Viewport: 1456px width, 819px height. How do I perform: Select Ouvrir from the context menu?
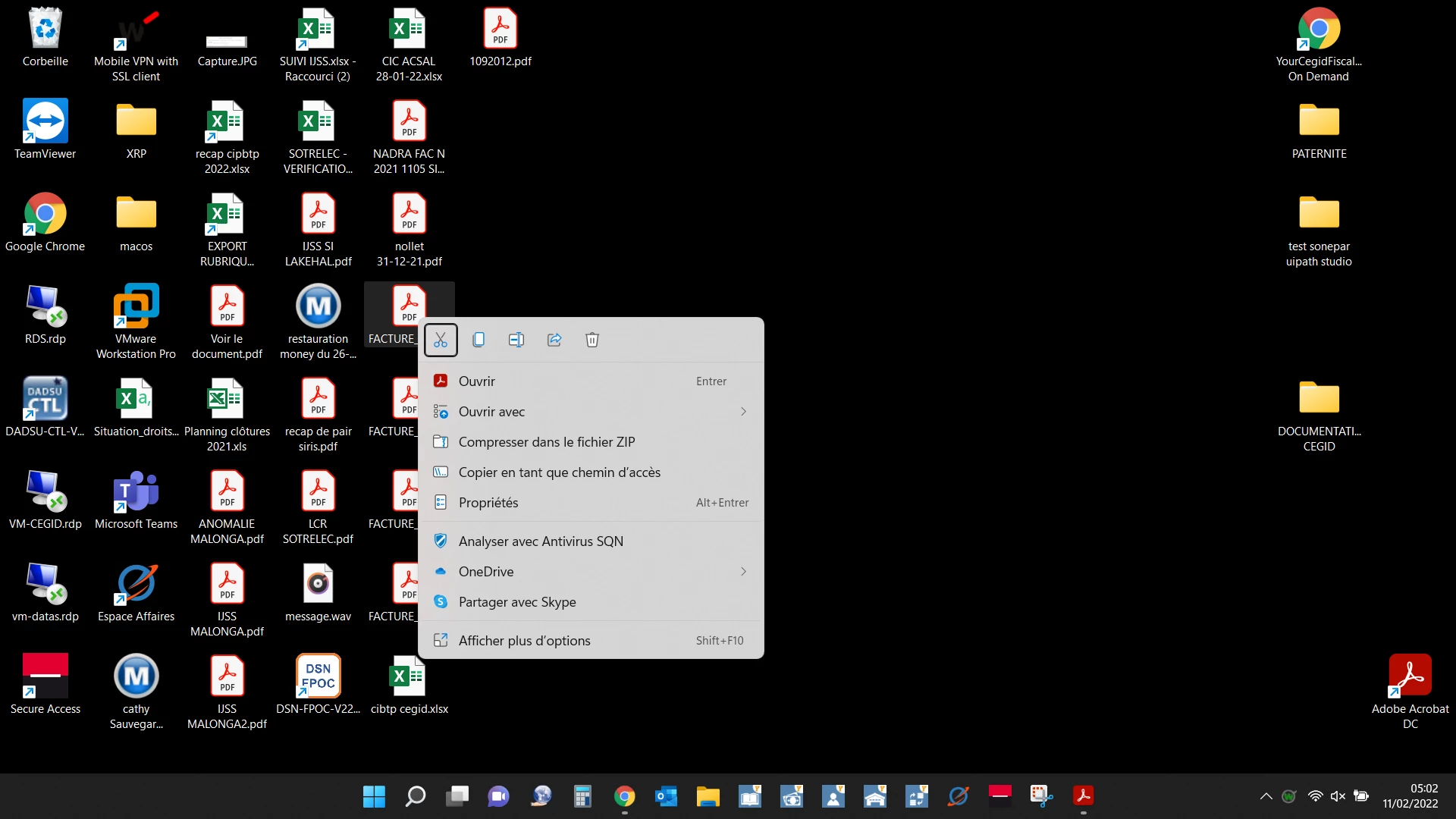(x=477, y=381)
